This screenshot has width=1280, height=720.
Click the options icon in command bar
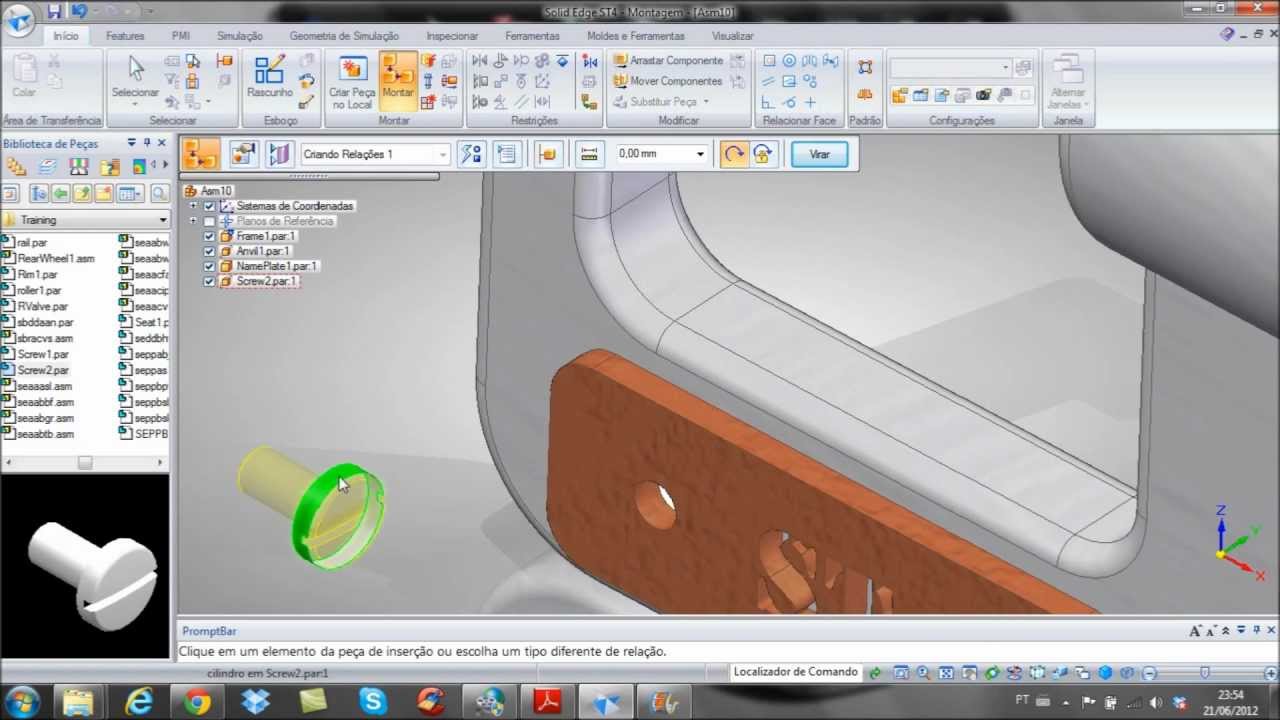[243, 154]
